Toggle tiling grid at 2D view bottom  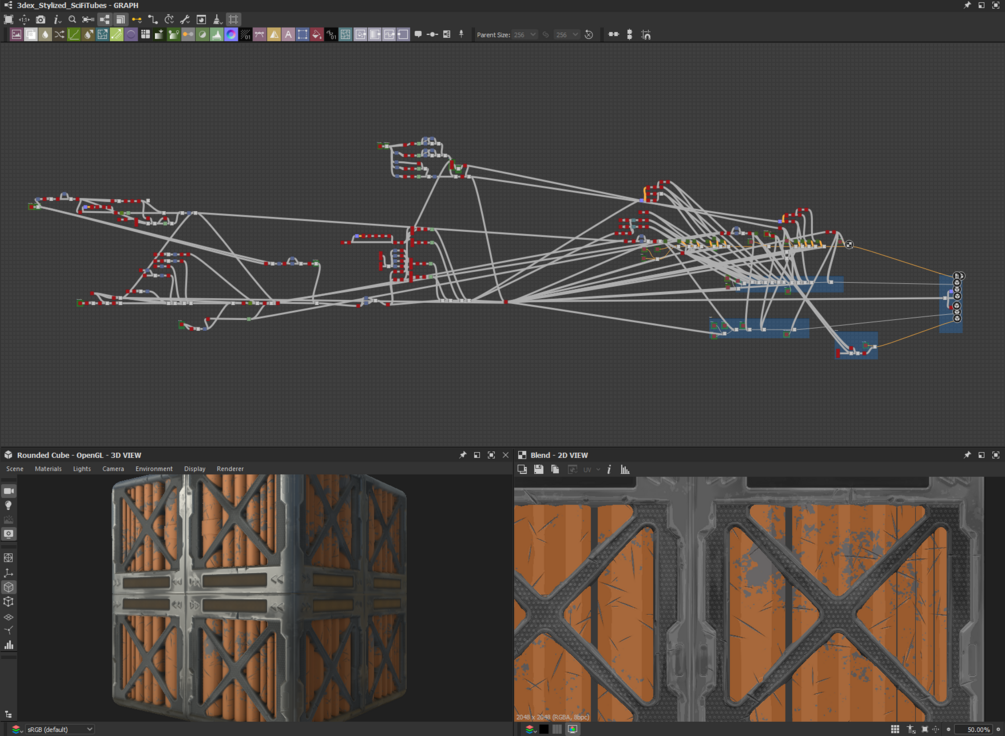click(x=895, y=729)
